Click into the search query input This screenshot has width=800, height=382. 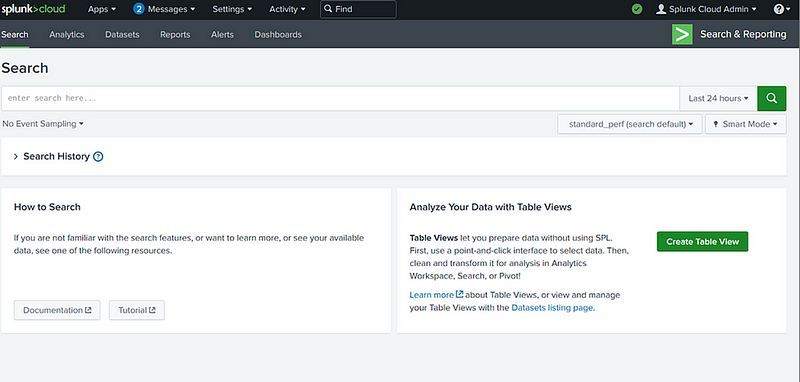(340, 98)
